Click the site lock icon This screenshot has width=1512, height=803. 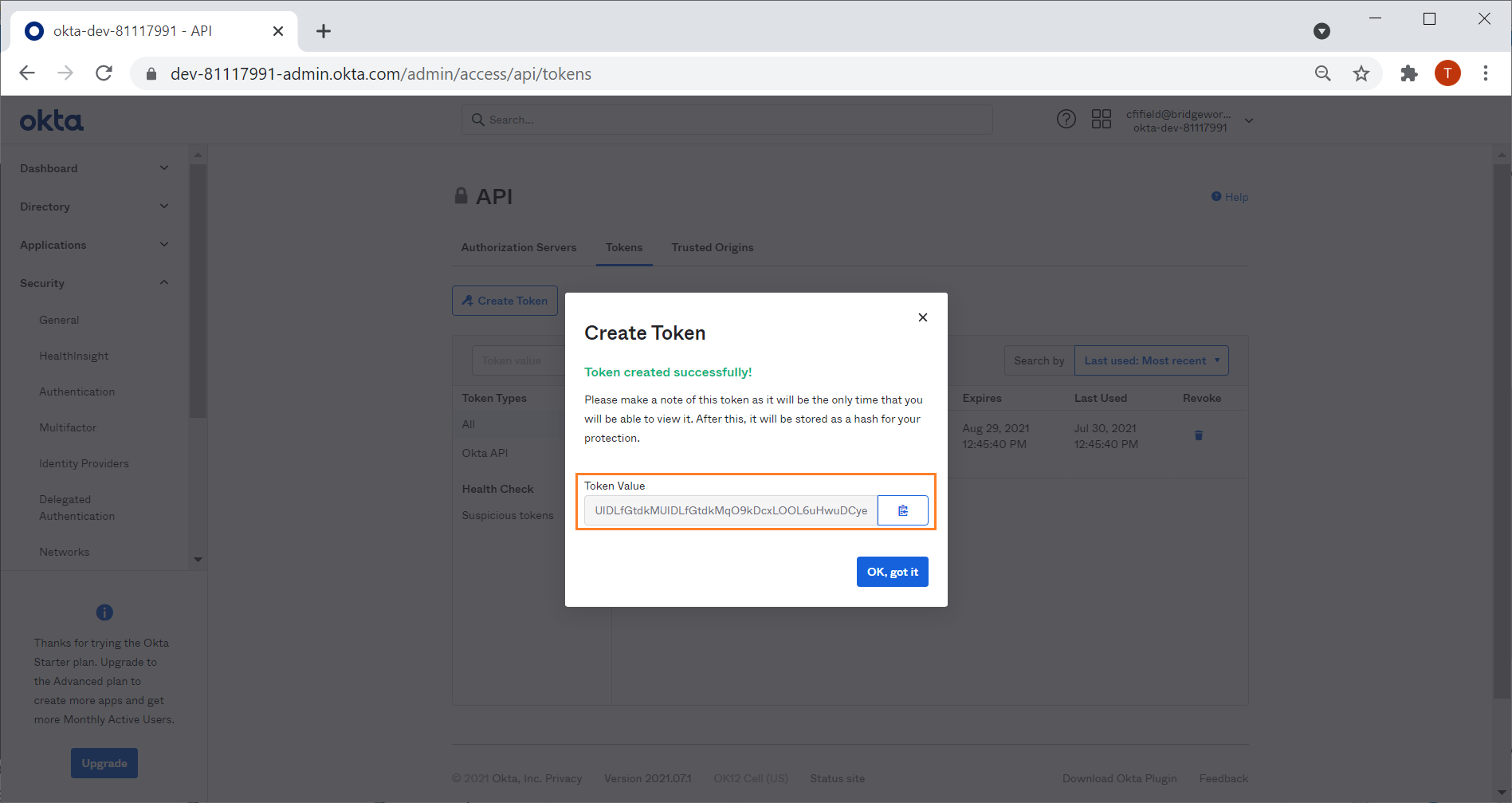point(151,74)
